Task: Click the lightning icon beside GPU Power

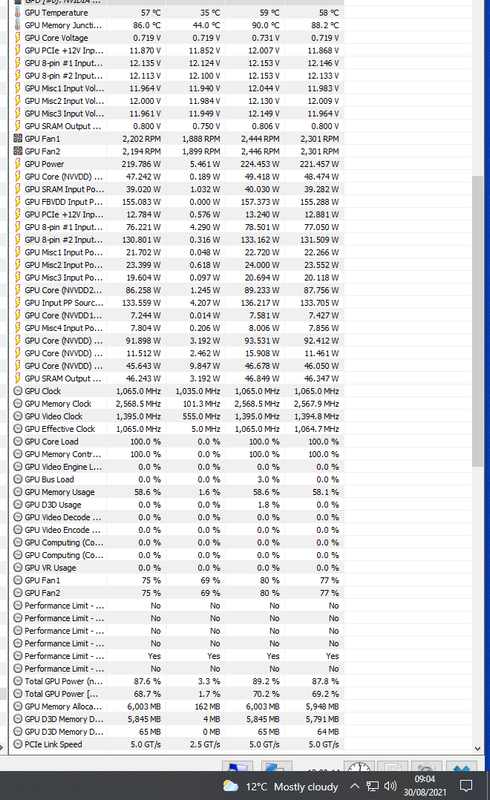Action: (x=18, y=164)
